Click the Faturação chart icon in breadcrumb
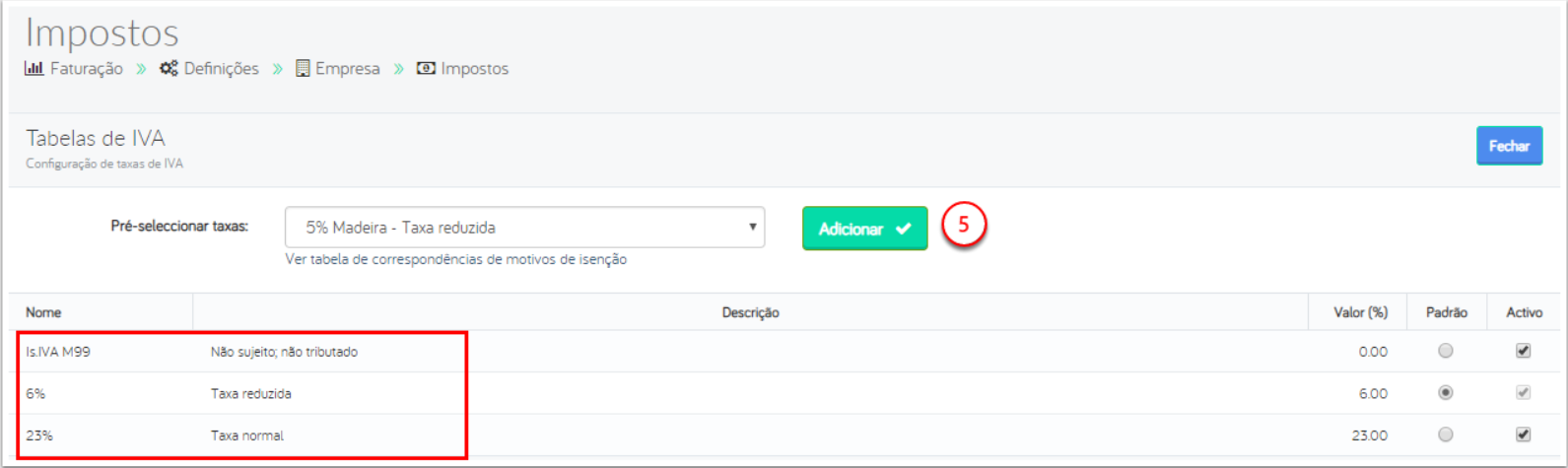This screenshot has width=1568, height=468. tap(34, 68)
